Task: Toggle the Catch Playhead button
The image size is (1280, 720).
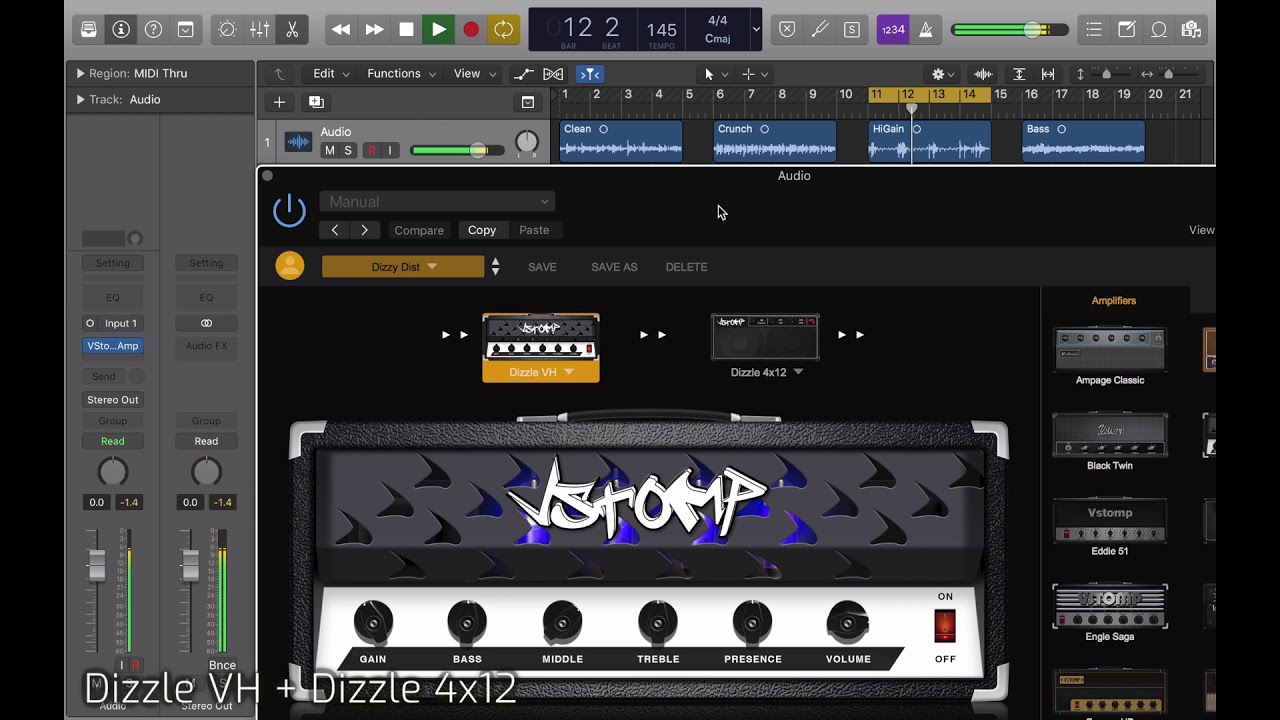Action: (x=590, y=74)
